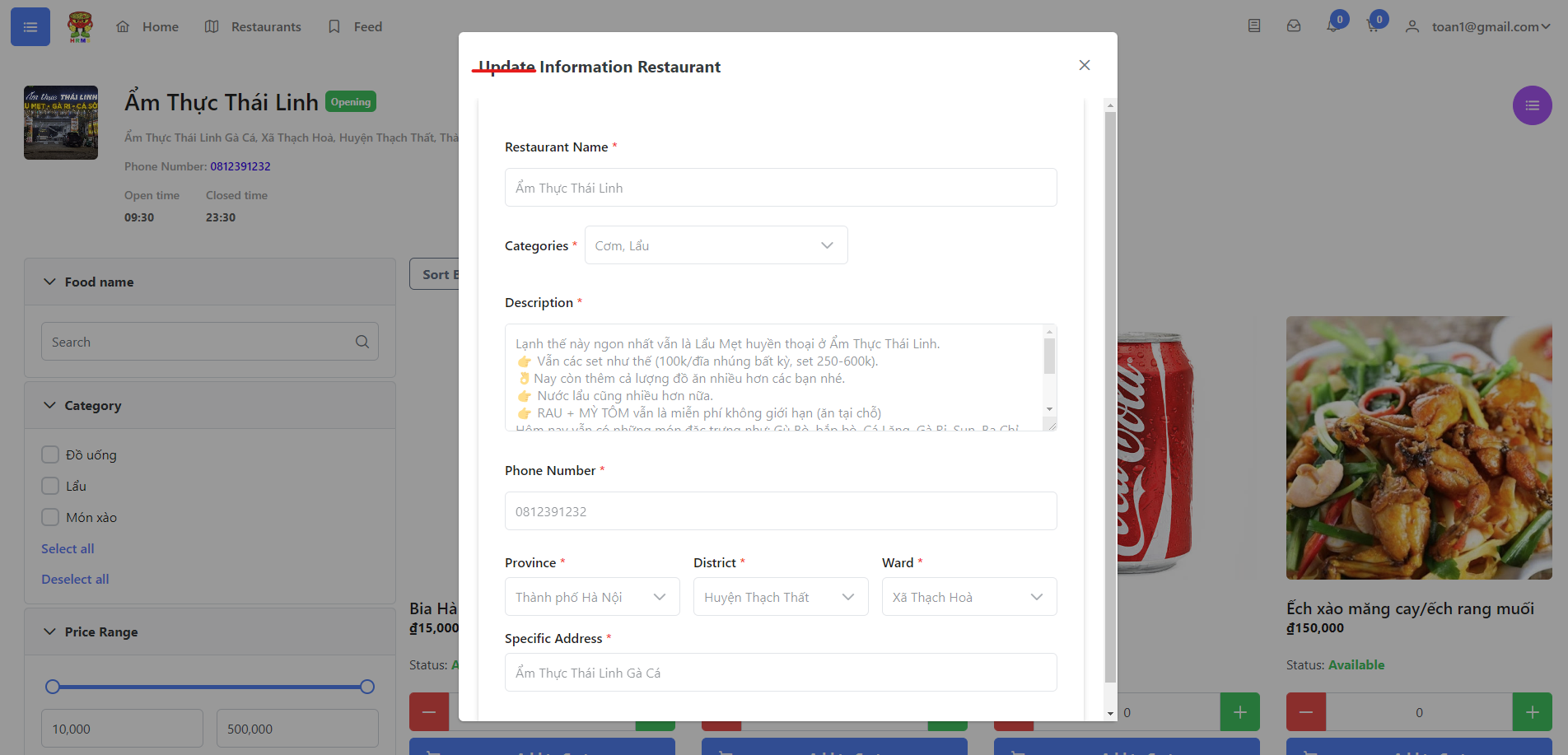This screenshot has width=1568, height=755.
Task: Check the Lẩu category checkbox
Action: (49, 486)
